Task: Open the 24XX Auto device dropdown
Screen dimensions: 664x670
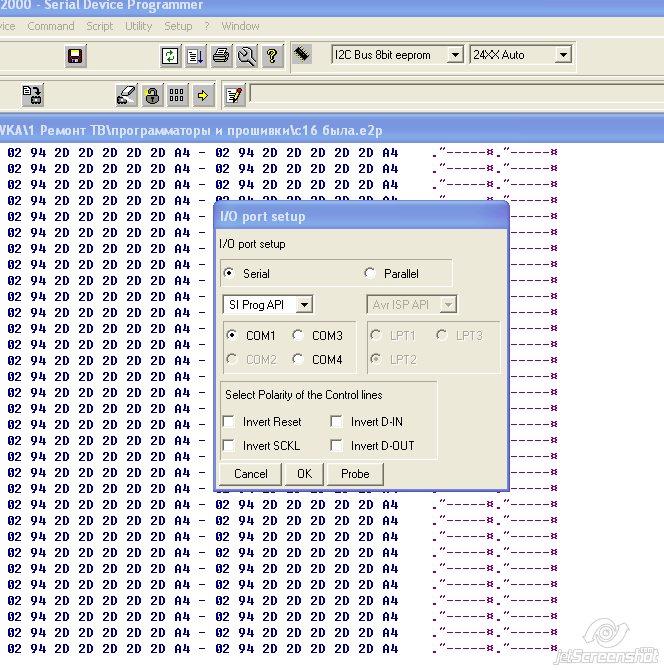Action: coord(520,55)
